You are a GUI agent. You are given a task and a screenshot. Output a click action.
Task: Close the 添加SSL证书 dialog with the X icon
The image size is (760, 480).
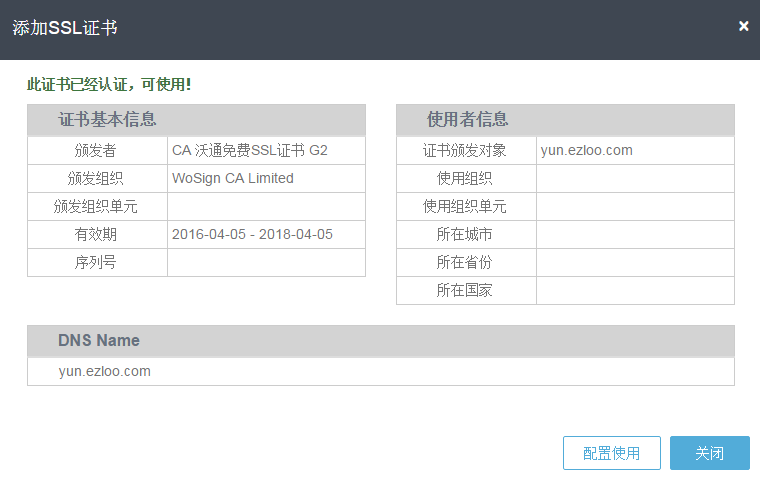[x=744, y=26]
